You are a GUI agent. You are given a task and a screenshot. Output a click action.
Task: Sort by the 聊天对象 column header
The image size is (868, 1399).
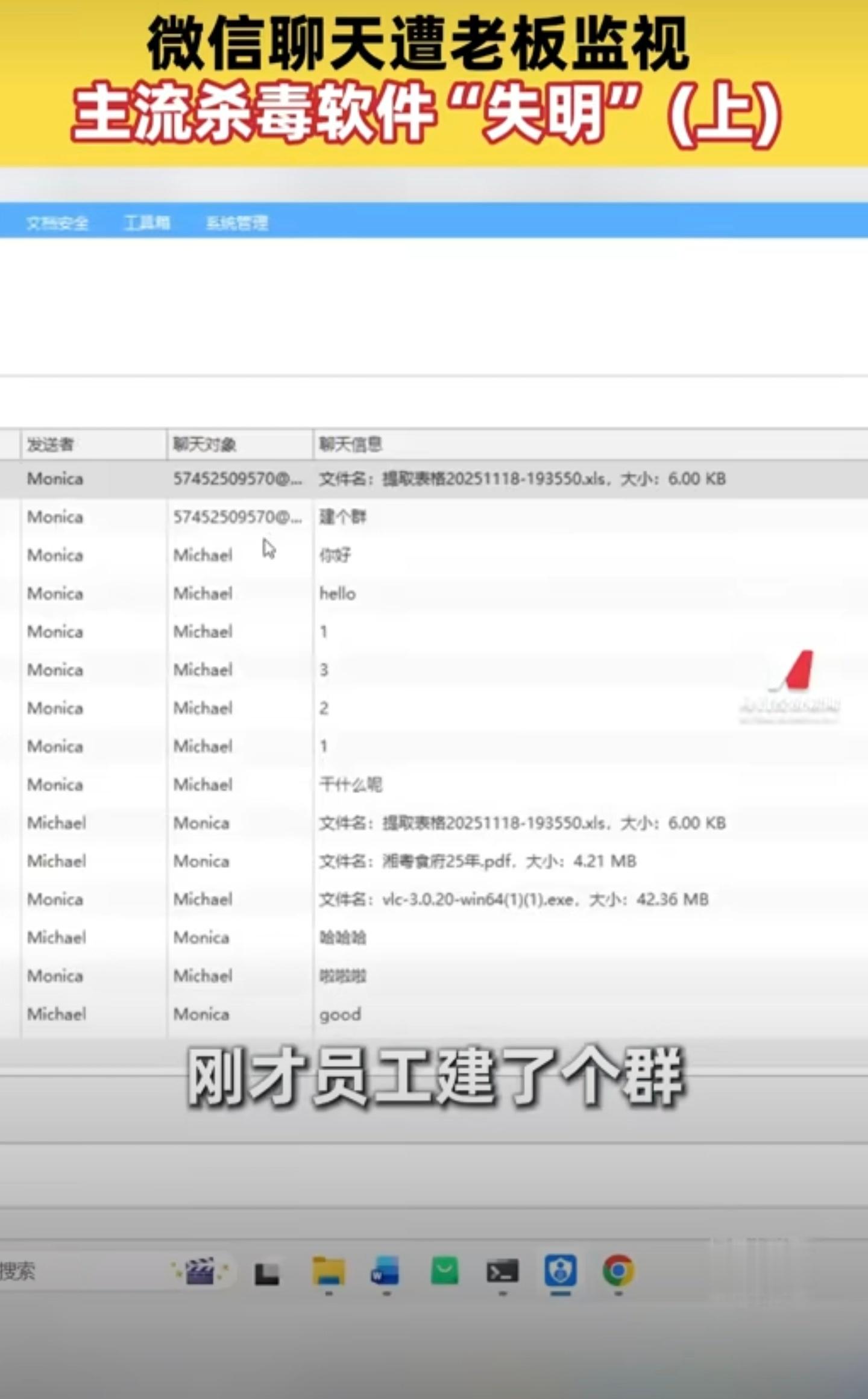240,445
